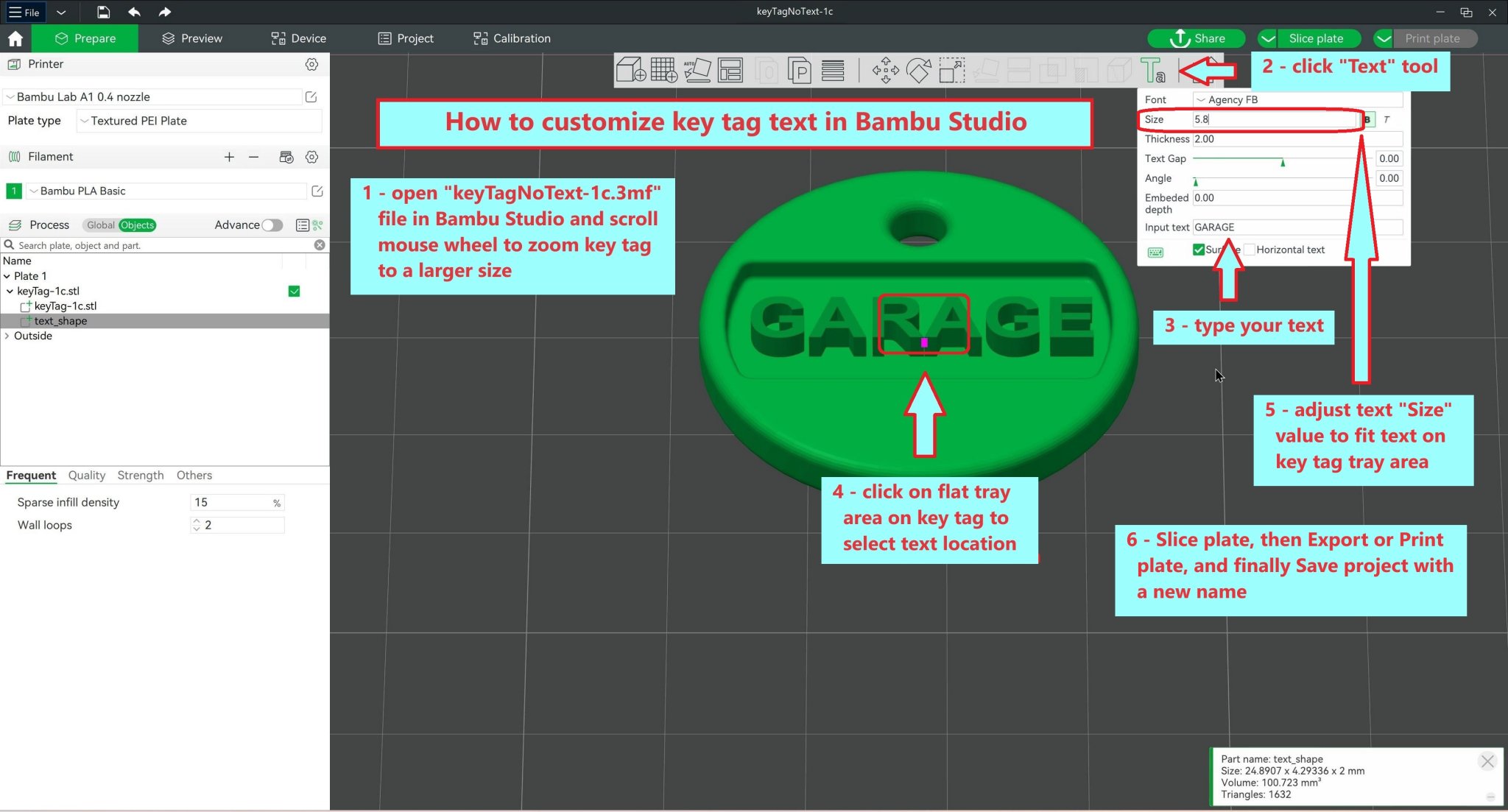This screenshot has height=812, width=1508.
Task: Click the Slice plate button
Action: click(1315, 38)
